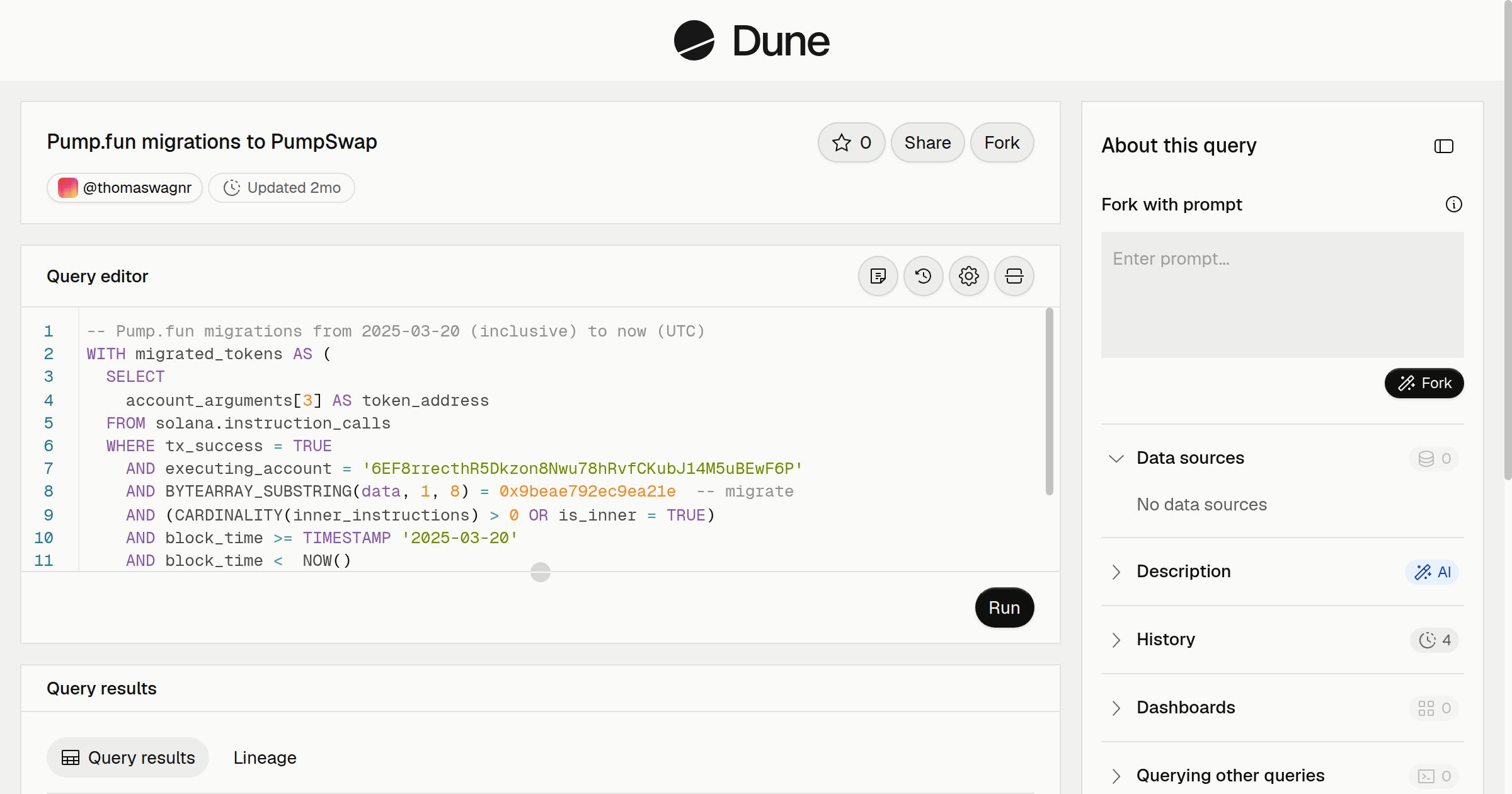Toggle the About this query sidebar panel

1443,146
